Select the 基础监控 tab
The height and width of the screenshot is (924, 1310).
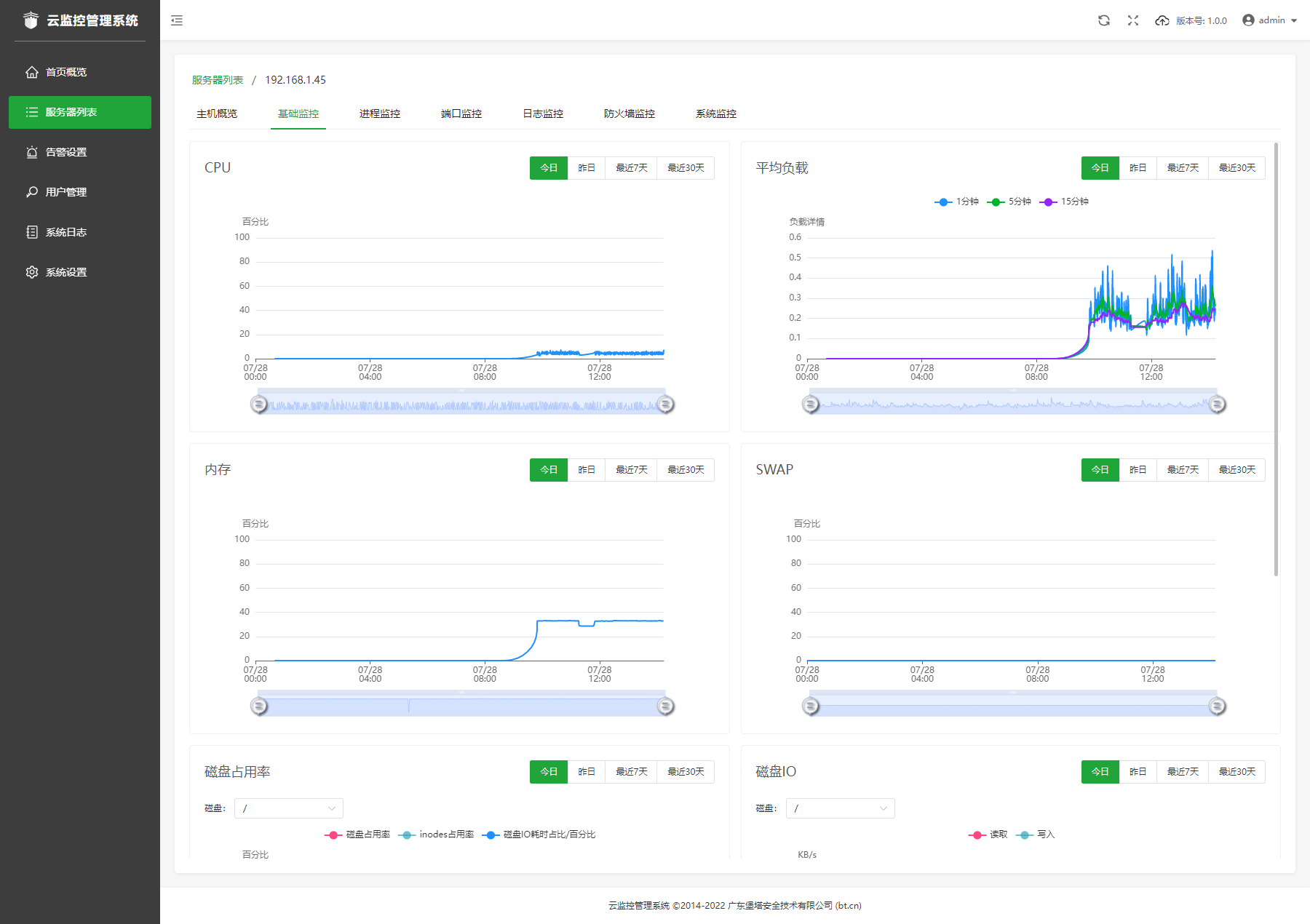point(298,113)
